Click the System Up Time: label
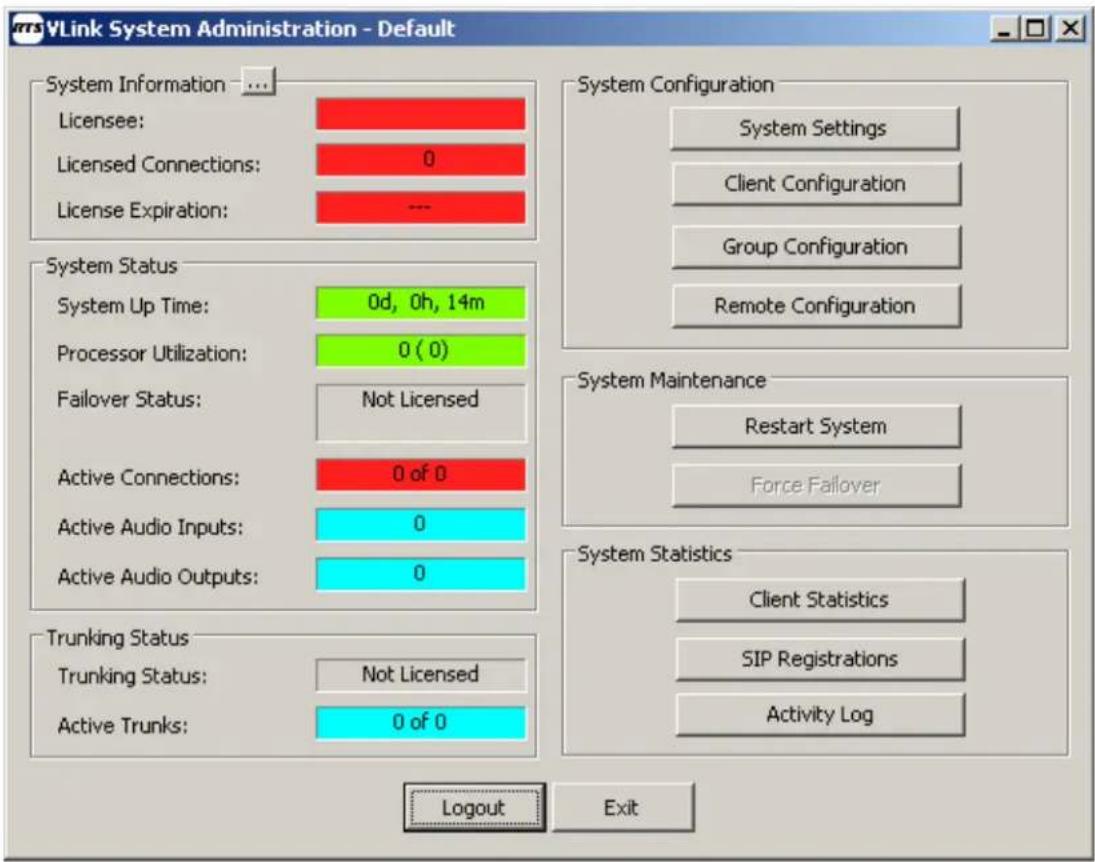The width and height of the screenshot is (1095, 862). point(133,306)
